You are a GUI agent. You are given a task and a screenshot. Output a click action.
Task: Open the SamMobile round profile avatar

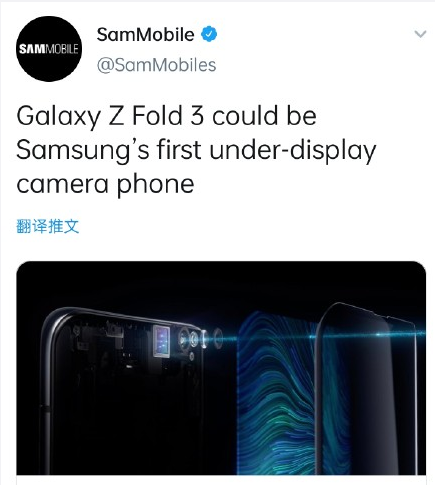pyautogui.click(x=49, y=49)
